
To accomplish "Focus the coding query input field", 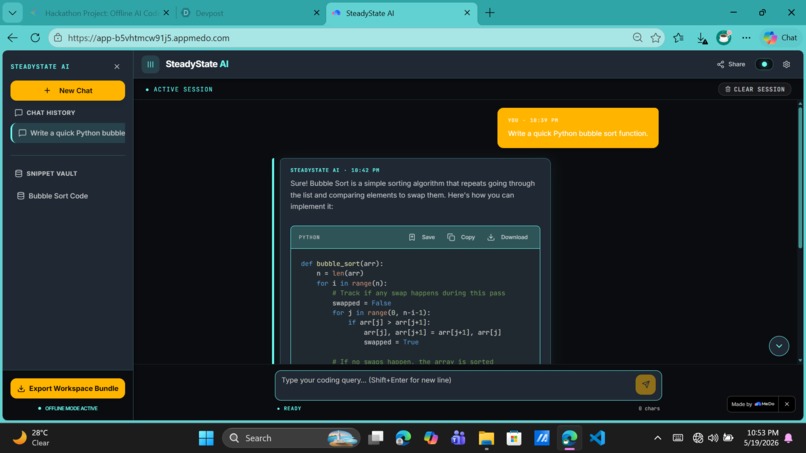I will pyautogui.click(x=455, y=385).
